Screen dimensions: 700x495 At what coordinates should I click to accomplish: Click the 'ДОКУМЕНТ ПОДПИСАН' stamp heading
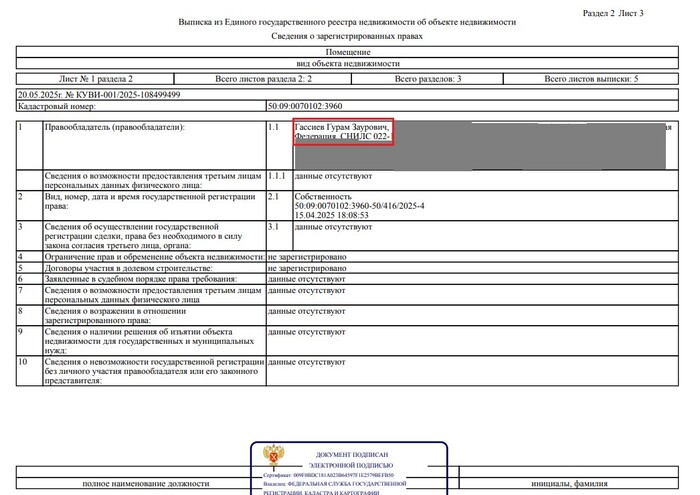pos(349,455)
